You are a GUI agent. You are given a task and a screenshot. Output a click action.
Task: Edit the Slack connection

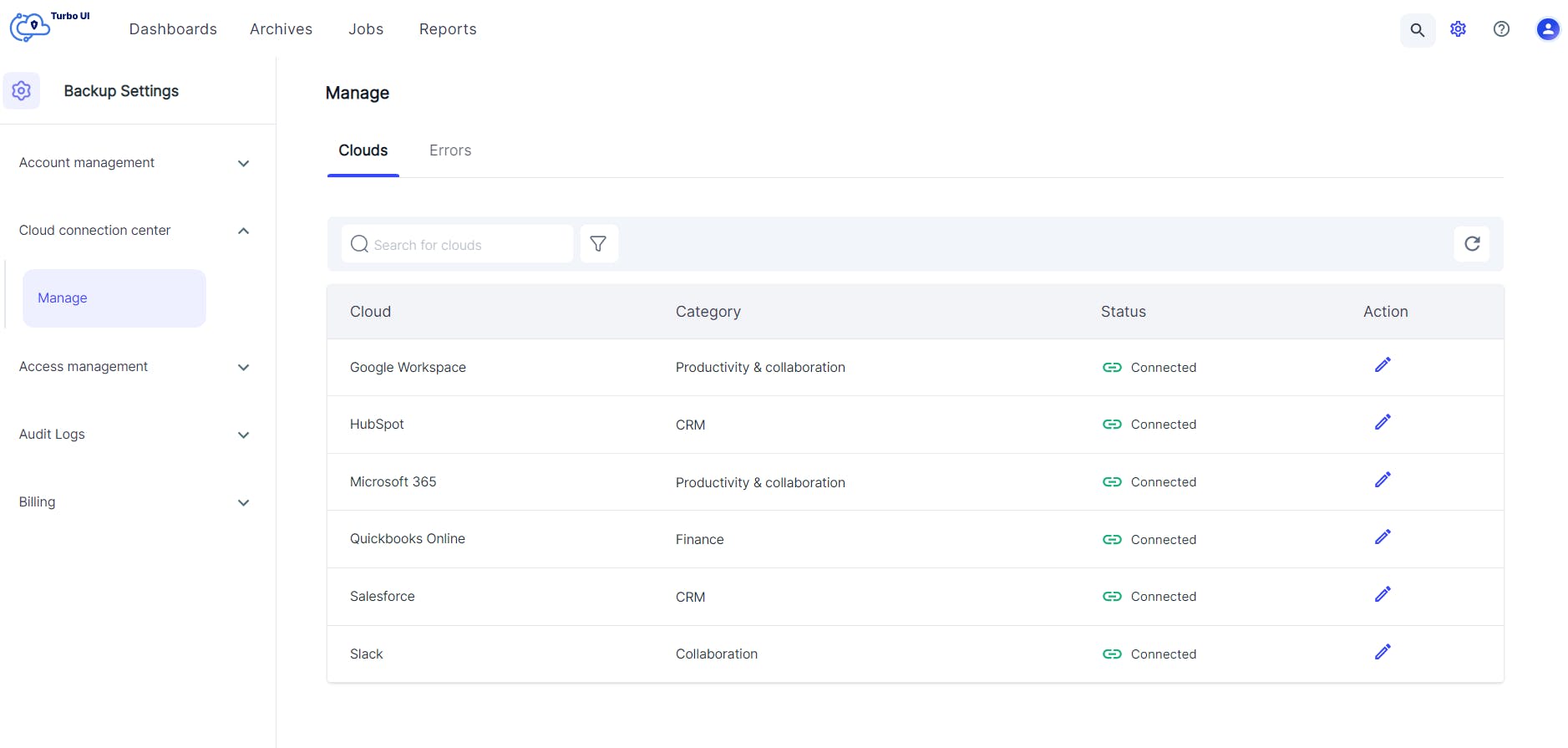coord(1383,652)
